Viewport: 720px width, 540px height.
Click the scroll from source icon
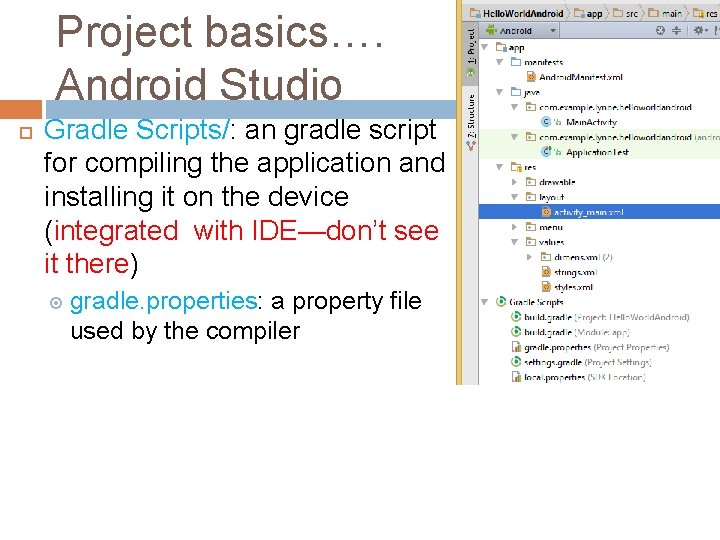pyautogui.click(x=660, y=30)
